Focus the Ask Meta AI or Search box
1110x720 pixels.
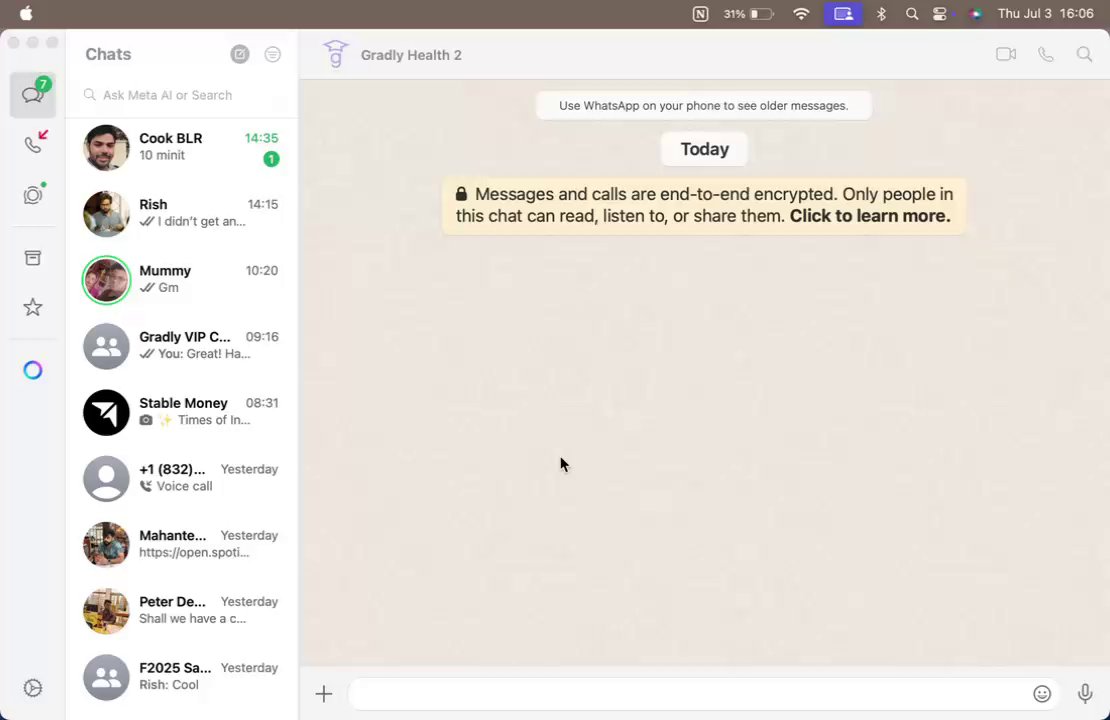pos(182,95)
